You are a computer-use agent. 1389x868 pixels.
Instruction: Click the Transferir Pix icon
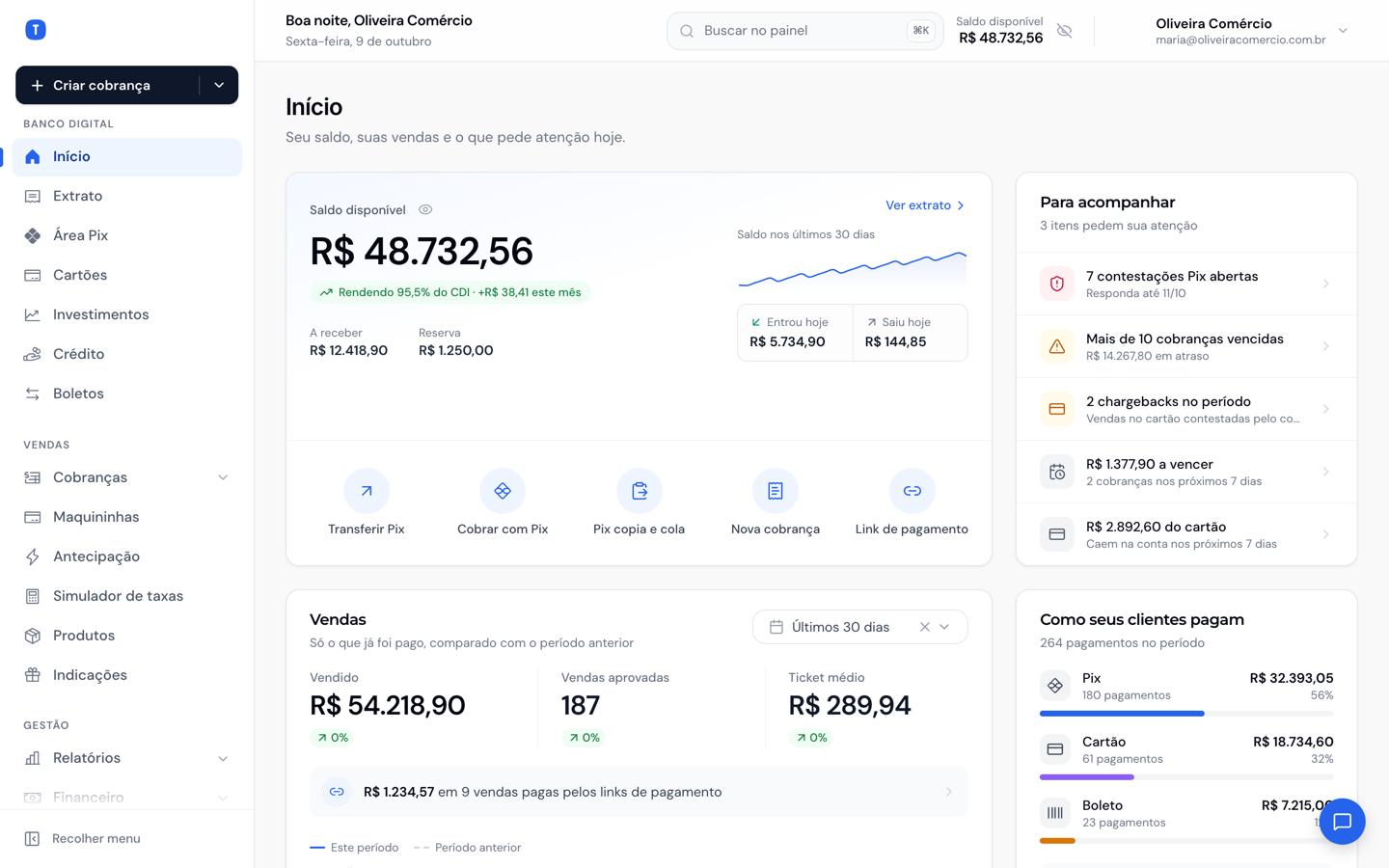click(x=367, y=491)
